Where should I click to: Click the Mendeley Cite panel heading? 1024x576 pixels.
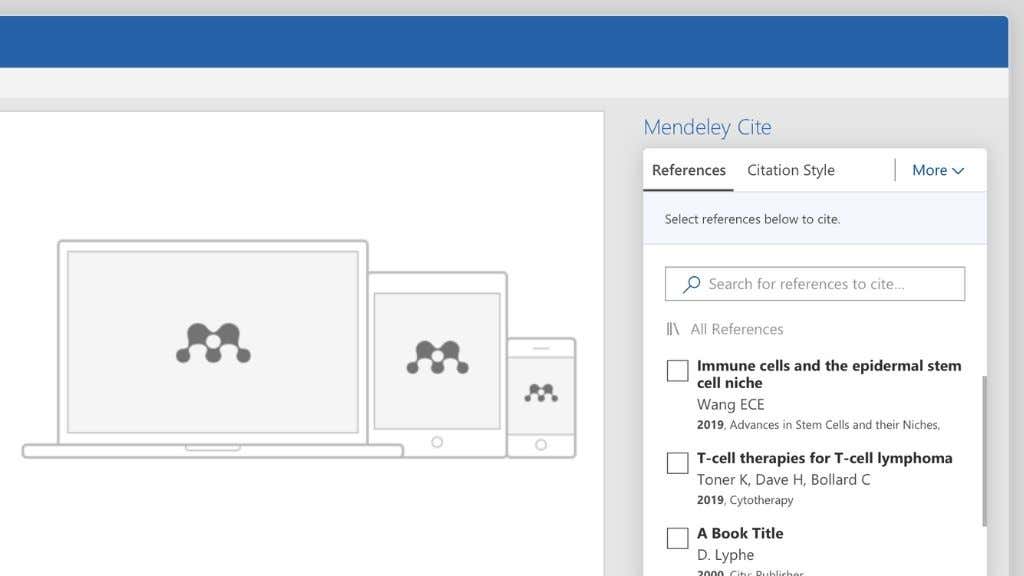[707, 127]
